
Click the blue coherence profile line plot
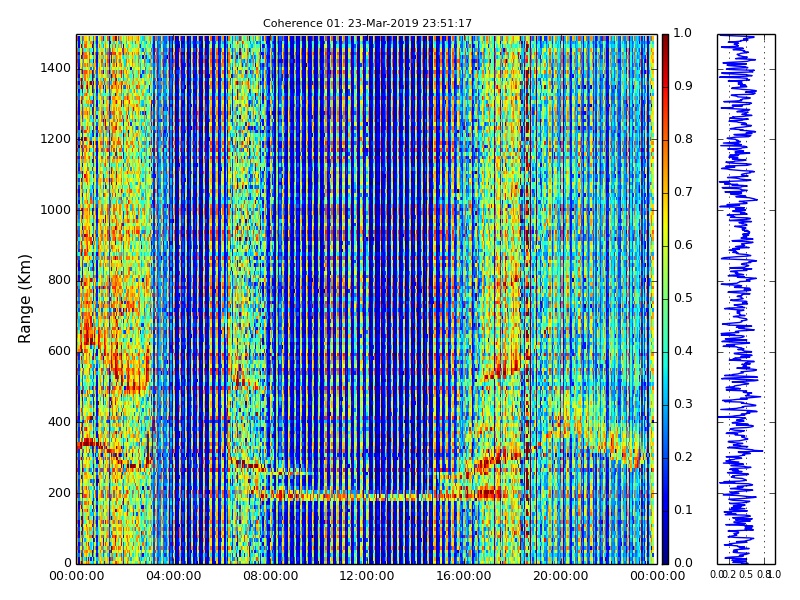point(746,299)
